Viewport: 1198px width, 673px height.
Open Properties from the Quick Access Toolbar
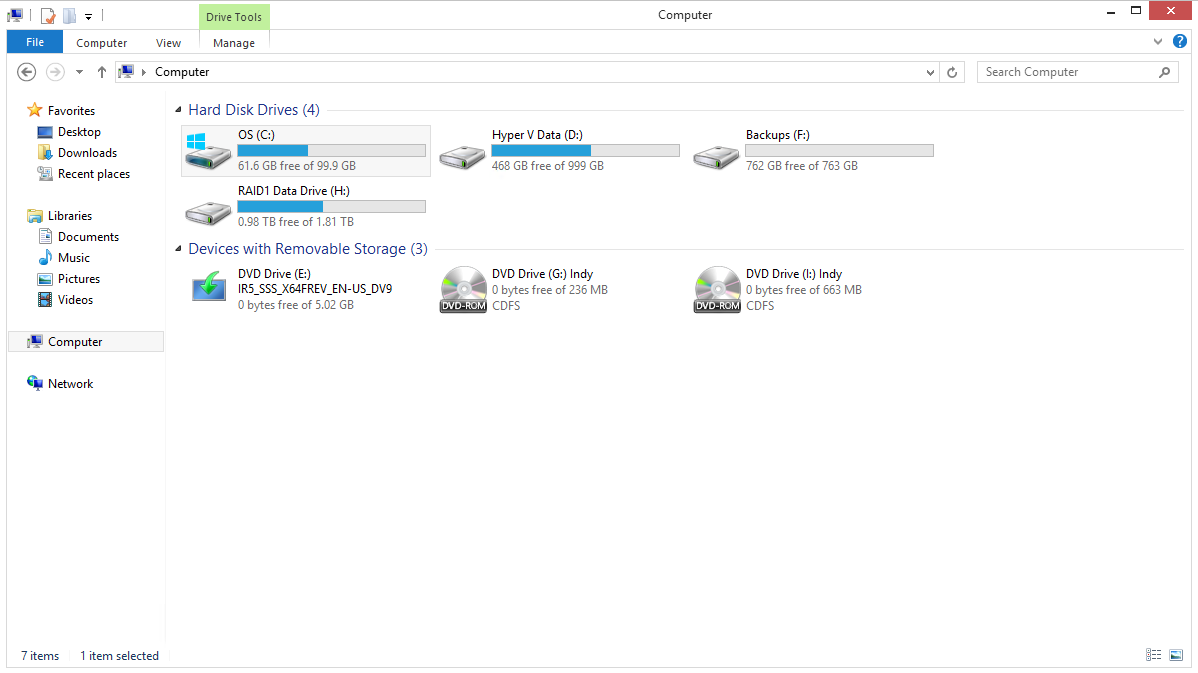[47, 15]
